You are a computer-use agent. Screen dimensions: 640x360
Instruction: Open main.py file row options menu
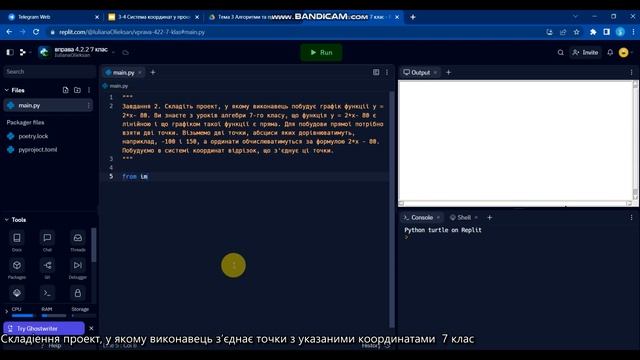tap(88, 105)
